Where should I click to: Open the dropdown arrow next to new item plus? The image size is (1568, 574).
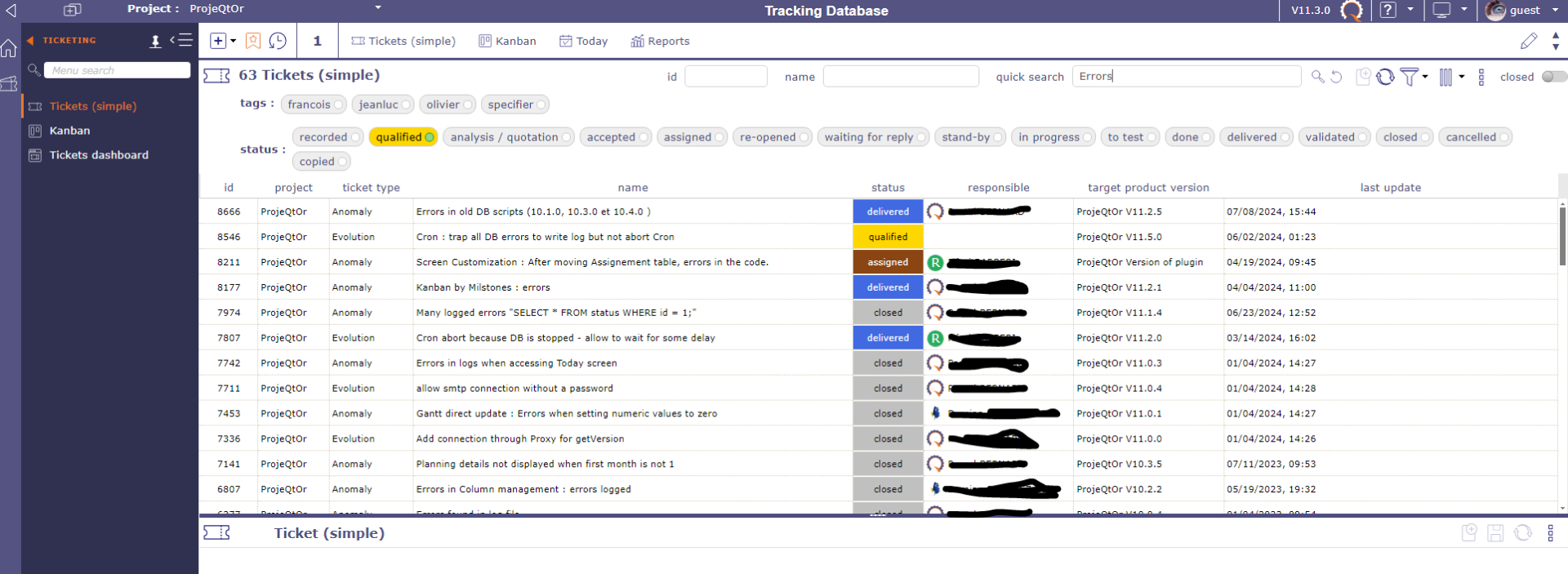pos(234,41)
